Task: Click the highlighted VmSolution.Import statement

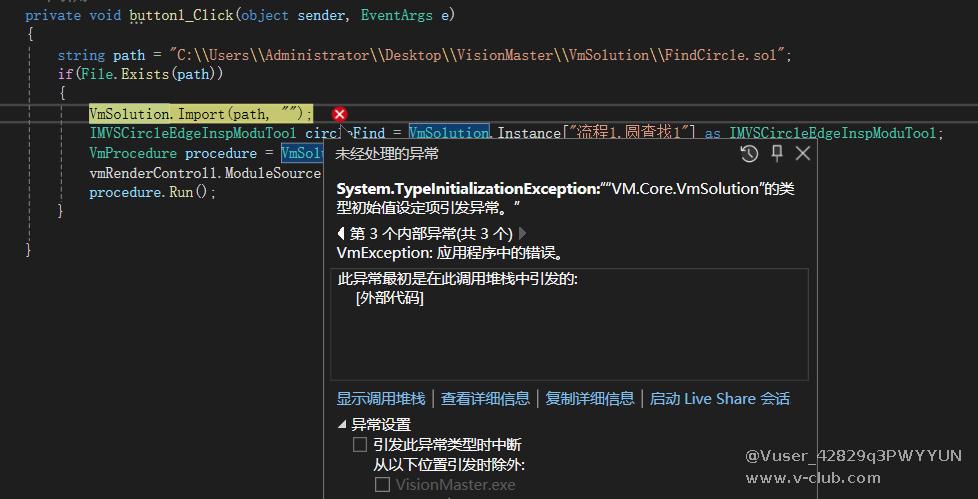Action: coord(201,114)
